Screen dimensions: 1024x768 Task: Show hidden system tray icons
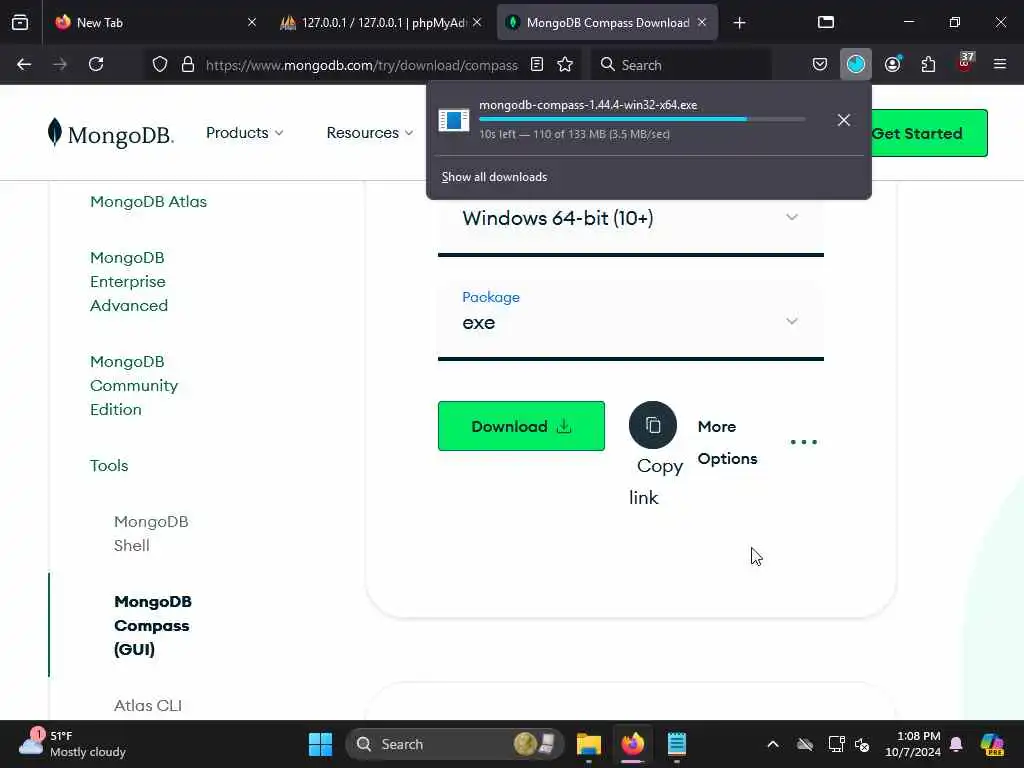point(773,744)
